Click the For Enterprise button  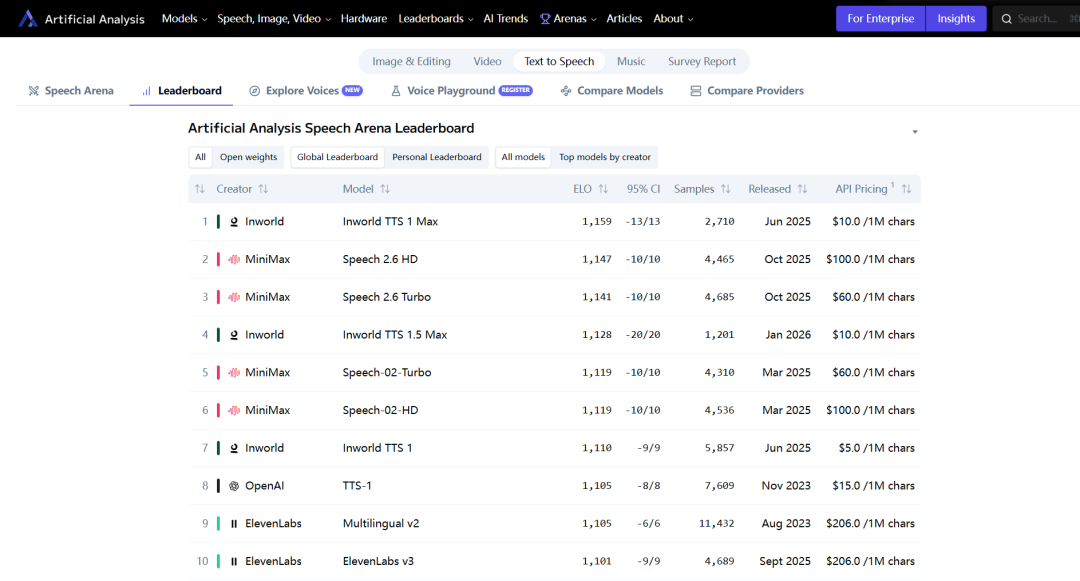(880, 19)
